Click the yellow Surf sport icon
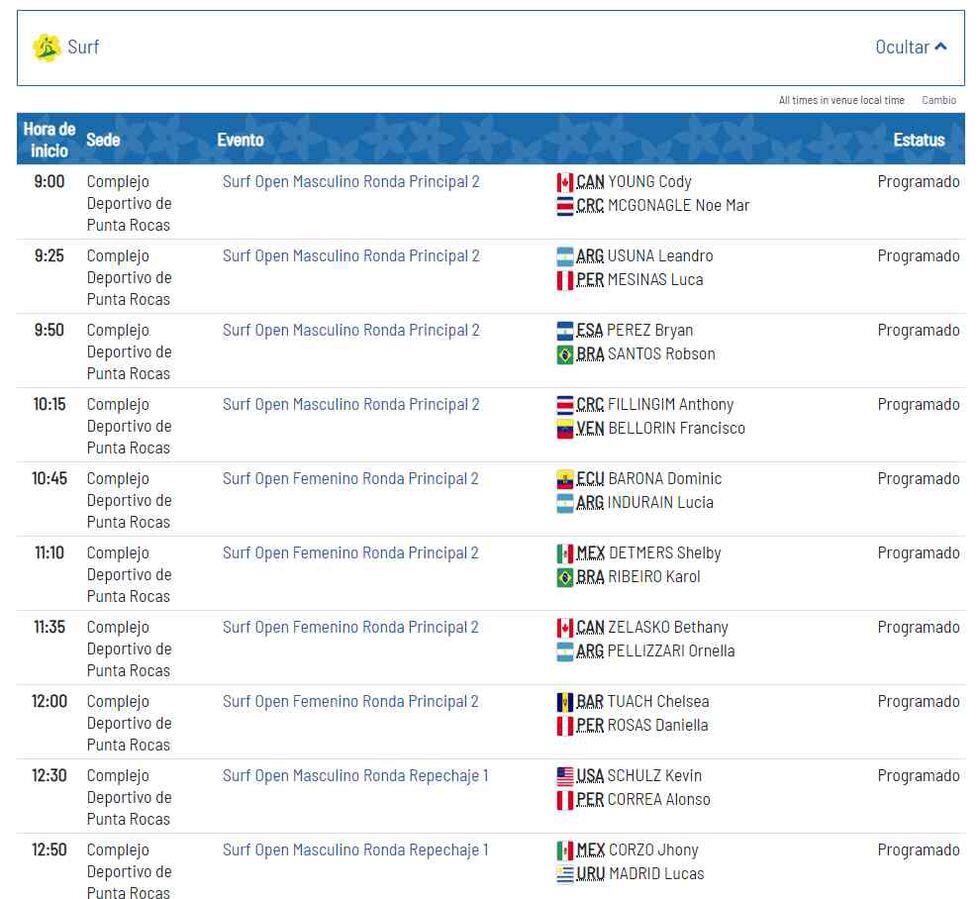Screen dimensions: 980x899 click(46, 47)
